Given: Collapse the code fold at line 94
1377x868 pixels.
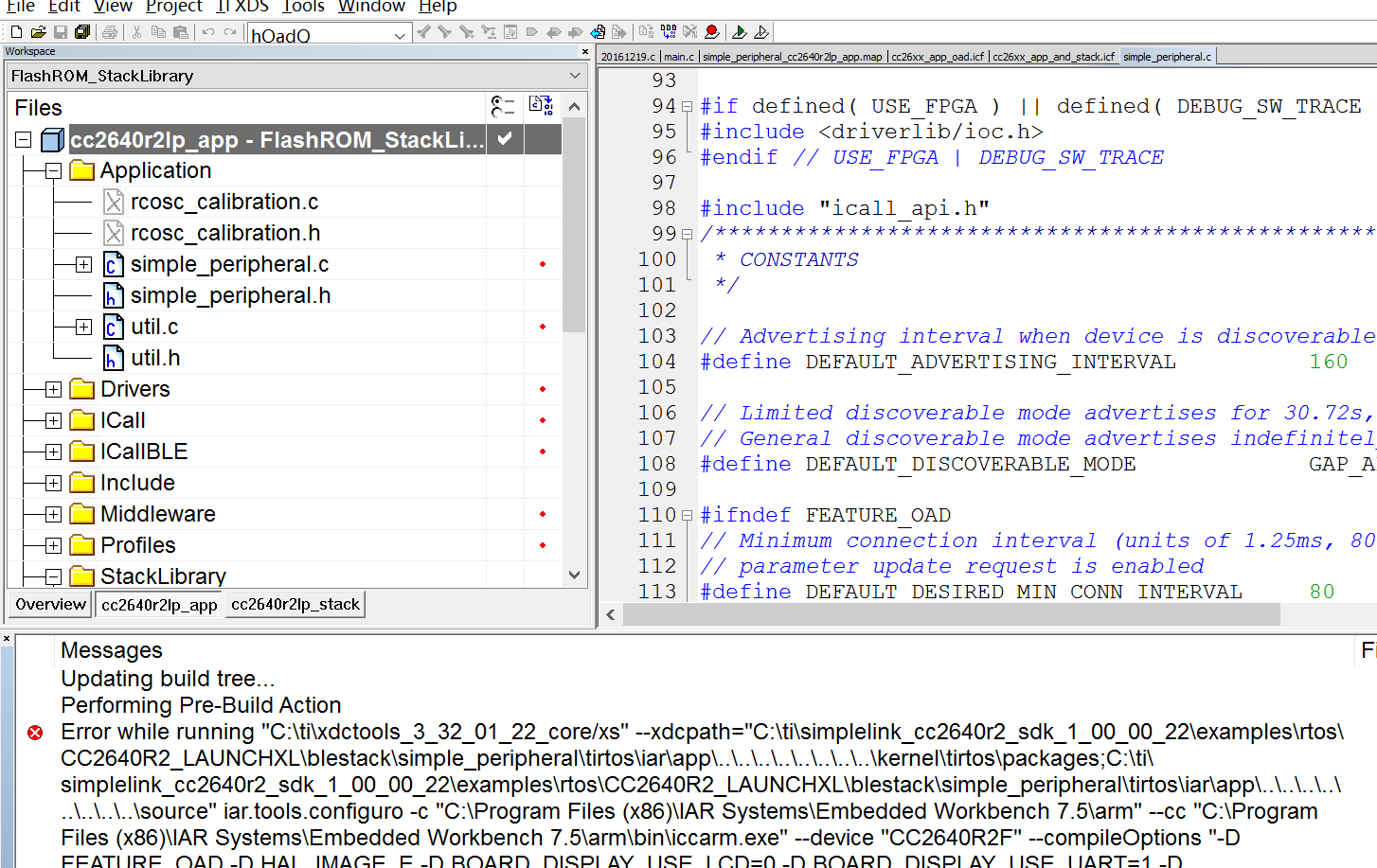Looking at the screenshot, I should tap(688, 106).
